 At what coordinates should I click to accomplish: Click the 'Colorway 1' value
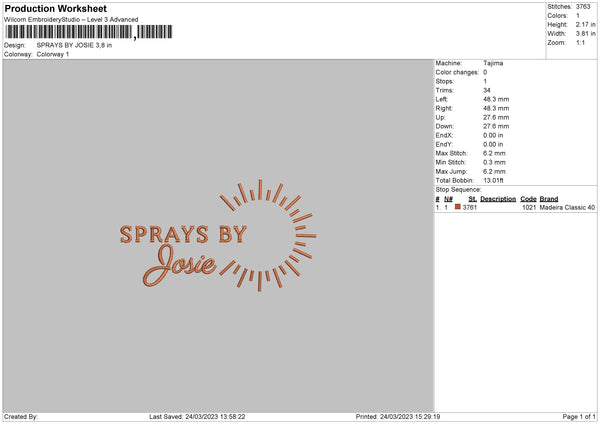tap(53, 54)
